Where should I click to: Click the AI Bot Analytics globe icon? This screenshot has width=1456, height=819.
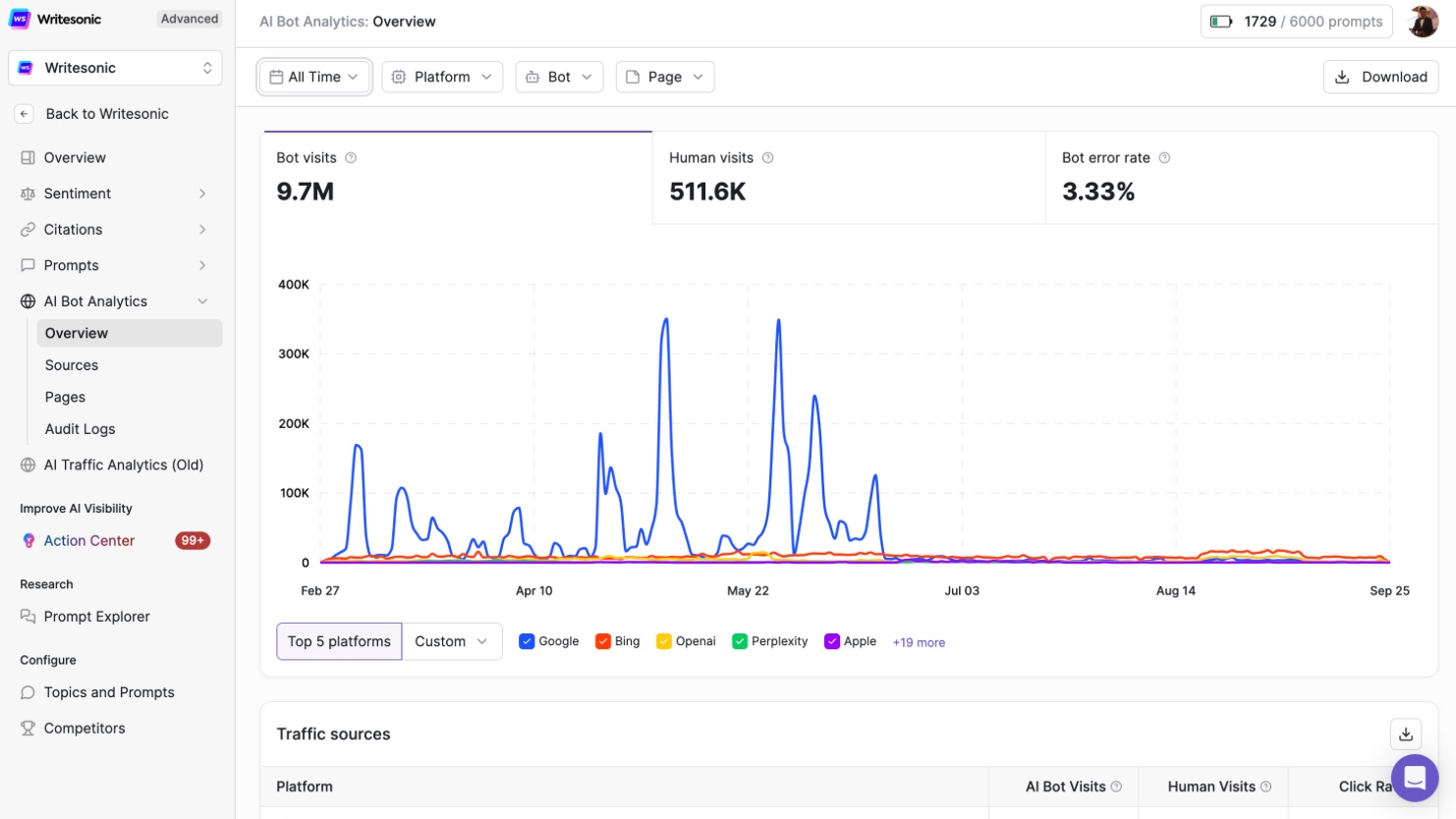coord(28,301)
